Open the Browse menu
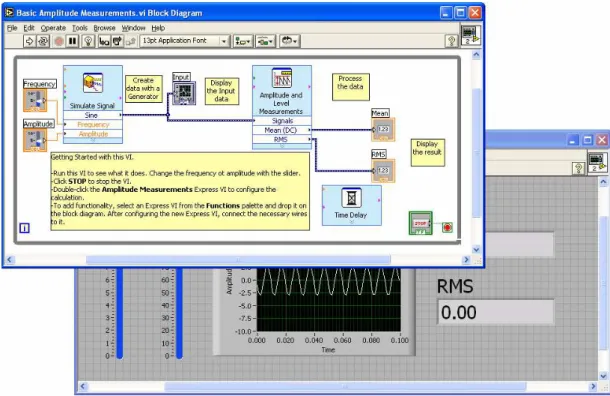The image size is (610, 396). 104,28
